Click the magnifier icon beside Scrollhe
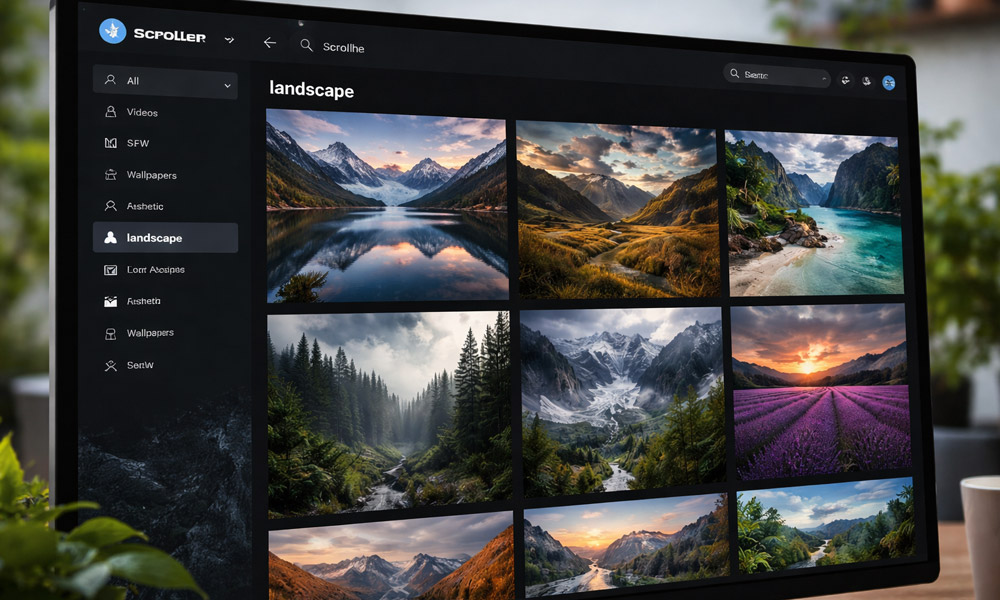 point(307,45)
